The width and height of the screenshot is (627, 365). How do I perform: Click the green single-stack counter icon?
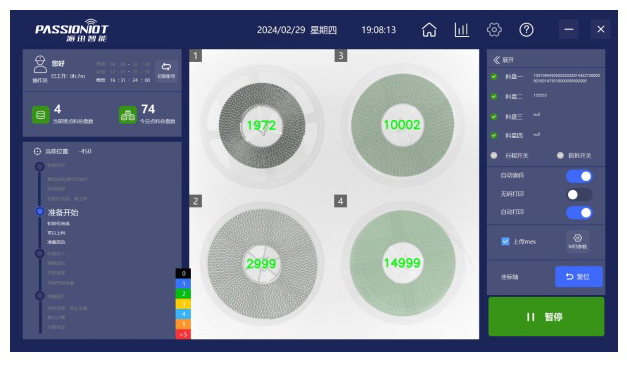coord(40,115)
